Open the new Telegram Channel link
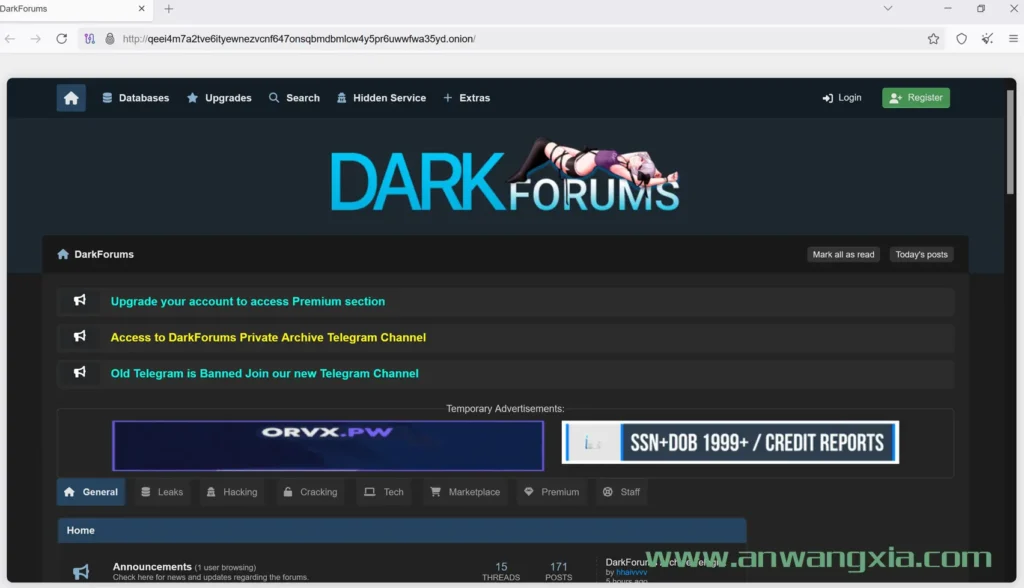The width and height of the screenshot is (1024, 588). 265,373
